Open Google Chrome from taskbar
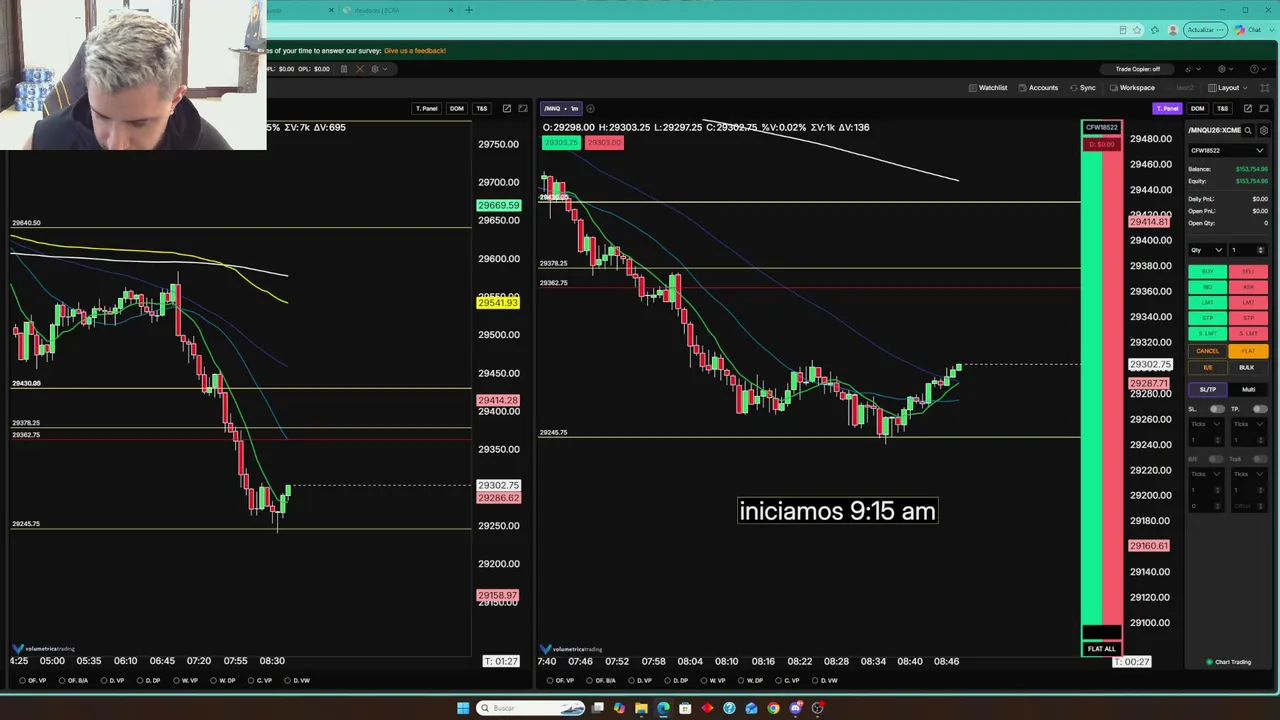The height and width of the screenshot is (720, 1280). [x=773, y=708]
